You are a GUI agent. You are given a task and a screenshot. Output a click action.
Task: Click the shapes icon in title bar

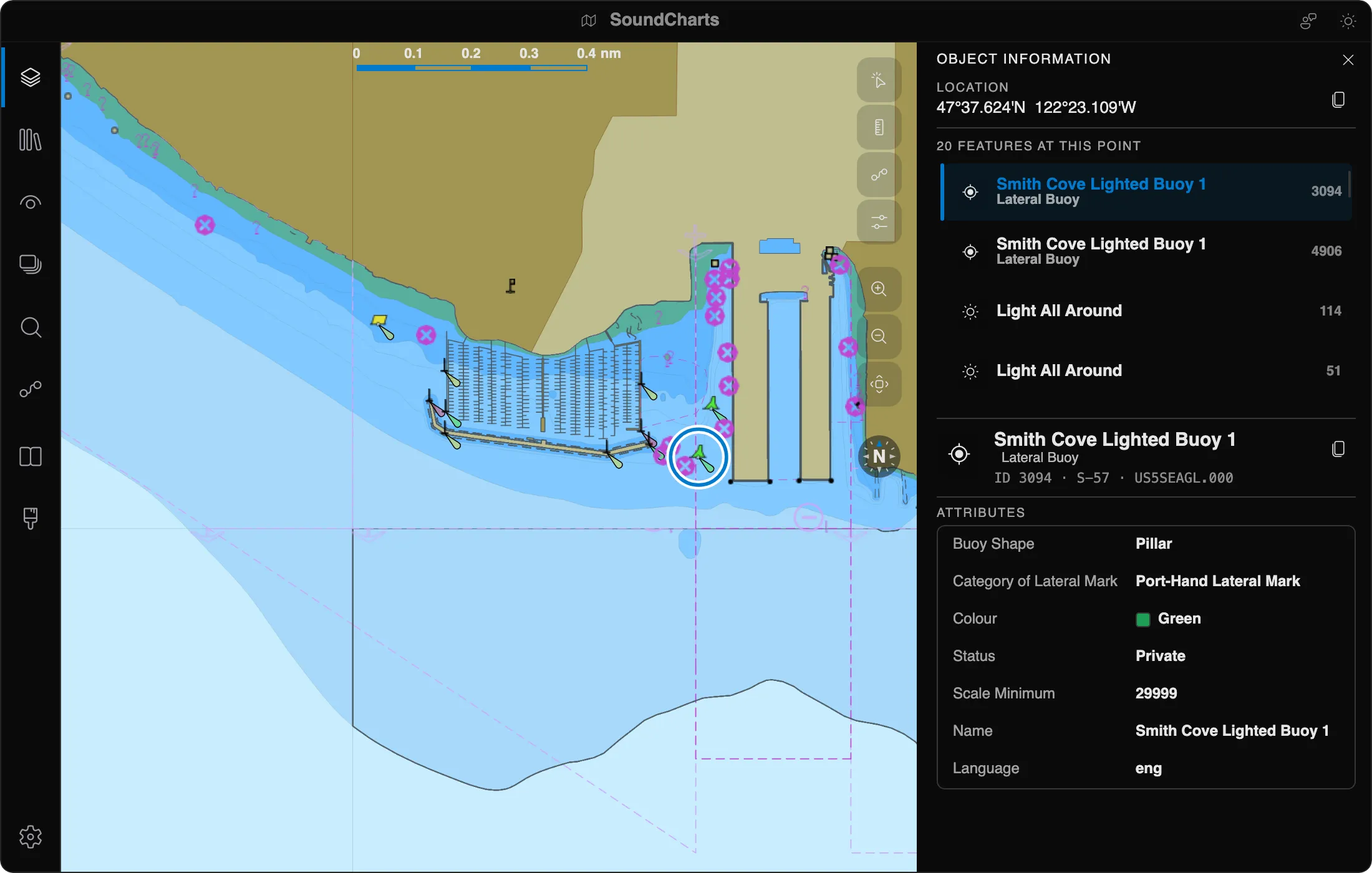click(1308, 21)
